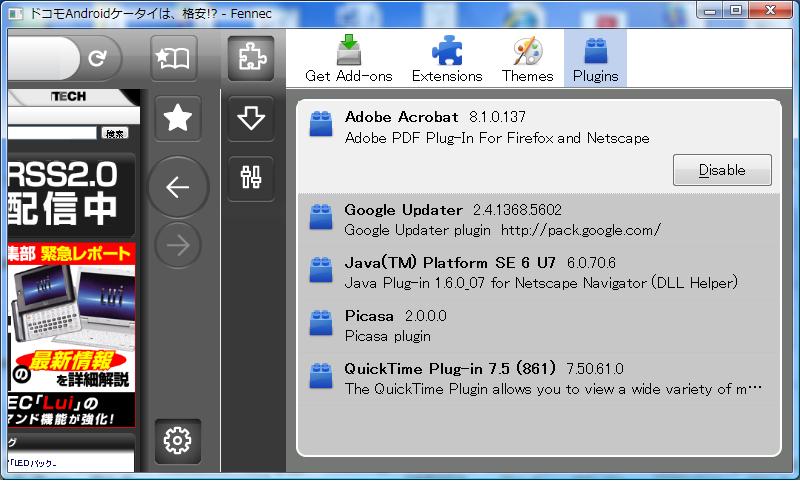Select the Picasa plugin title
This screenshot has height=481, width=800.
(369, 316)
